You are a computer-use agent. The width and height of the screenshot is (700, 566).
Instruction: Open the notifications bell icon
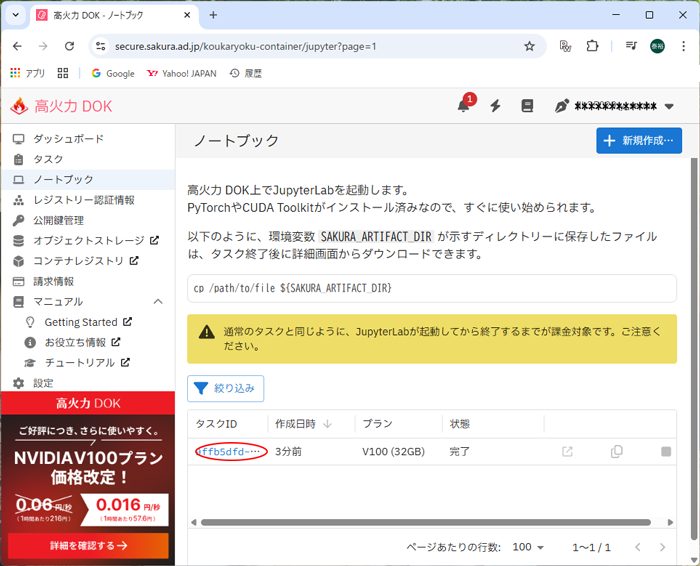tap(463, 106)
